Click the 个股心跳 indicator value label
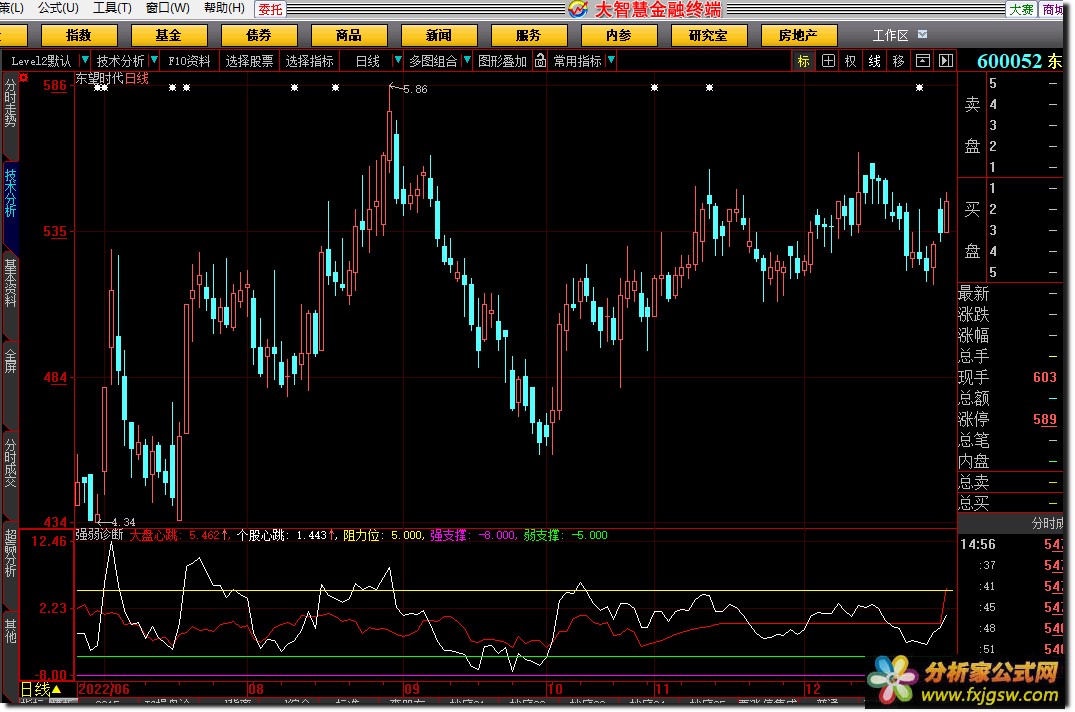 tap(286, 535)
